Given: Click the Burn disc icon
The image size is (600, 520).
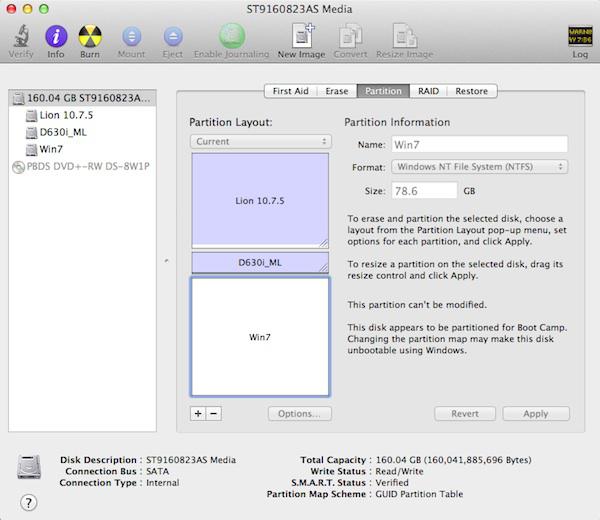Looking at the screenshot, I should coord(90,37).
